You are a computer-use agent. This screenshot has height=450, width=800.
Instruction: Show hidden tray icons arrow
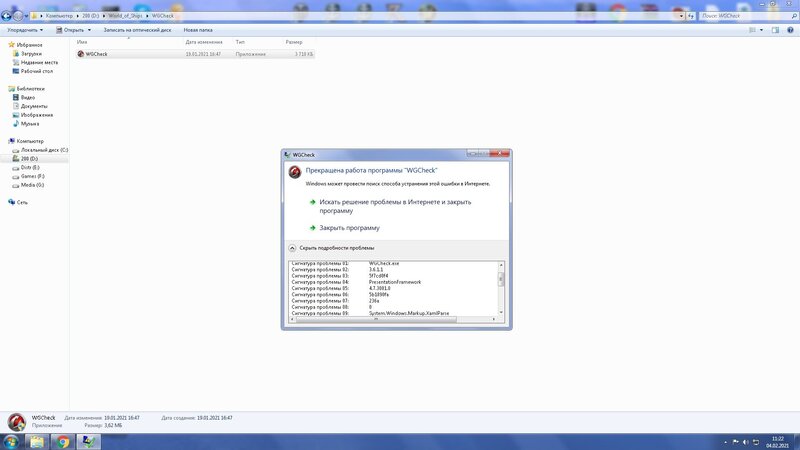(x=726, y=442)
